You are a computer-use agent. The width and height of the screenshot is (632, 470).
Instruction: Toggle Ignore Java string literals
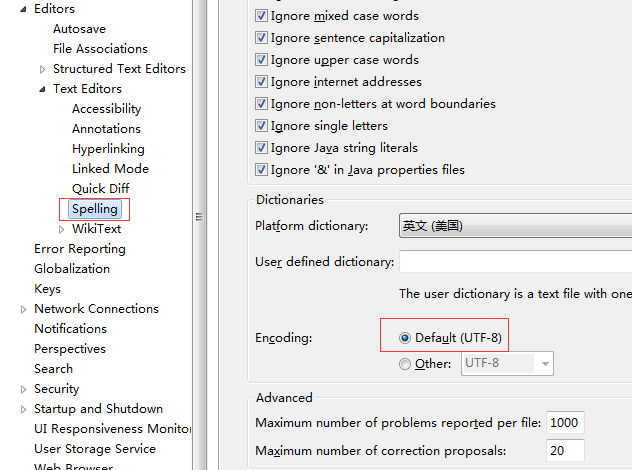click(261, 148)
